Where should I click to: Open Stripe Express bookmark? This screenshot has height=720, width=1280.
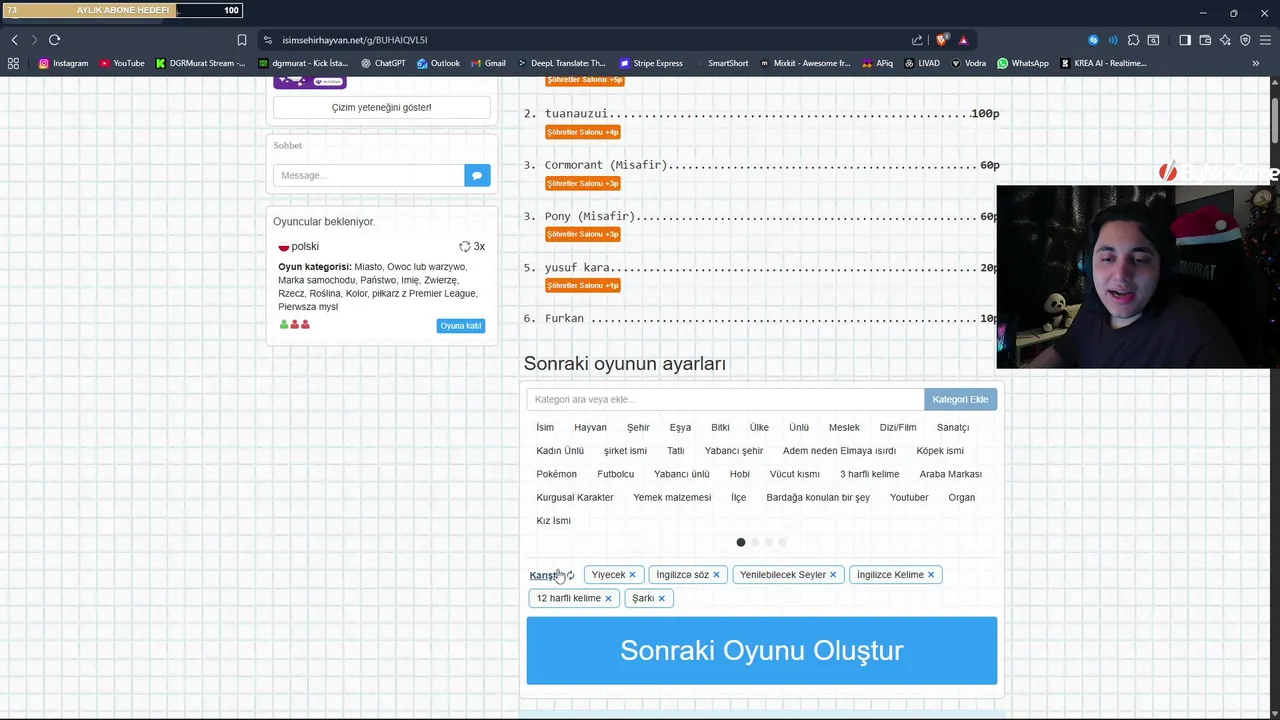pos(651,63)
